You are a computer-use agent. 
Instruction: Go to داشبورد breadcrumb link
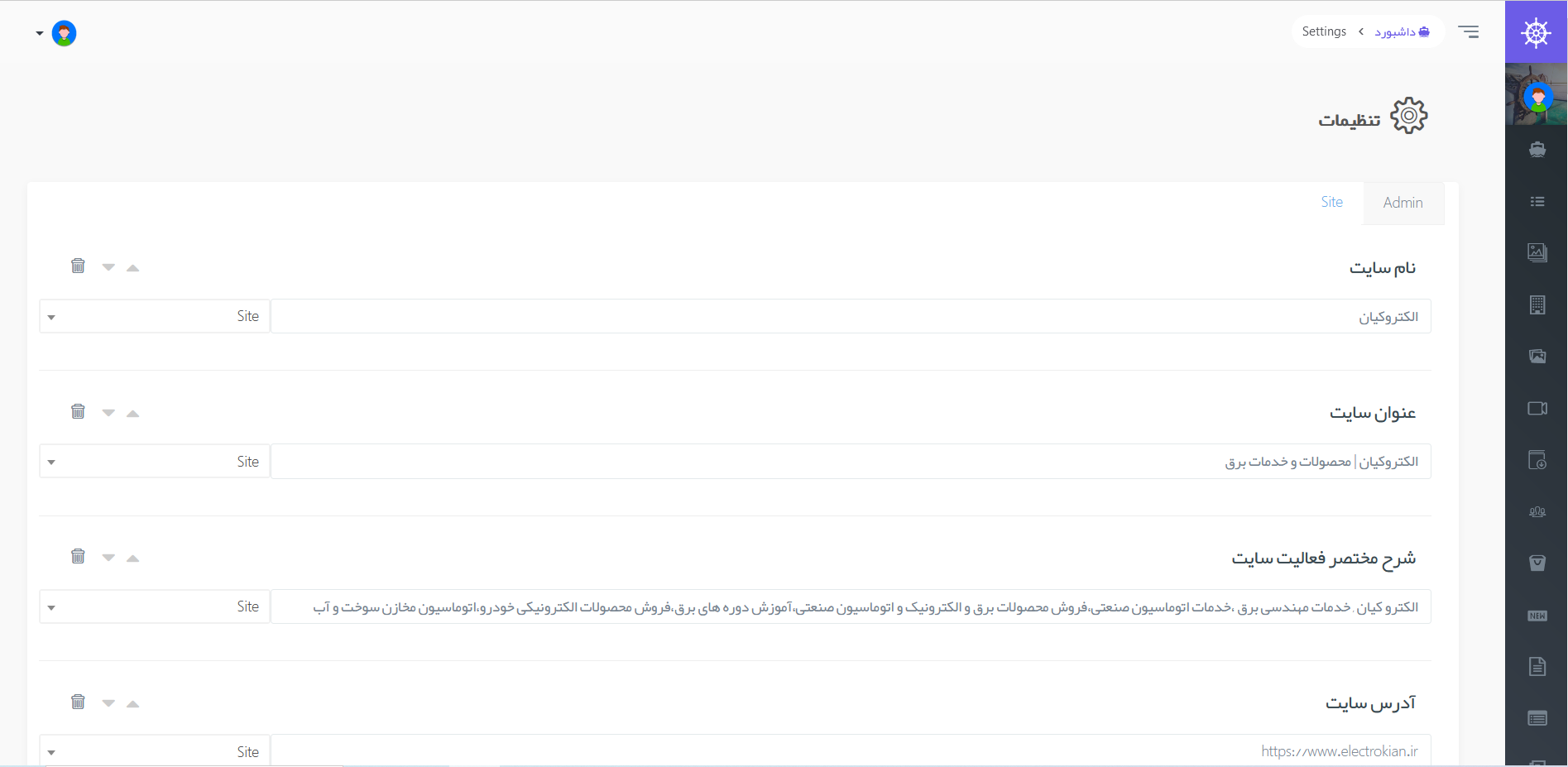click(x=1403, y=31)
